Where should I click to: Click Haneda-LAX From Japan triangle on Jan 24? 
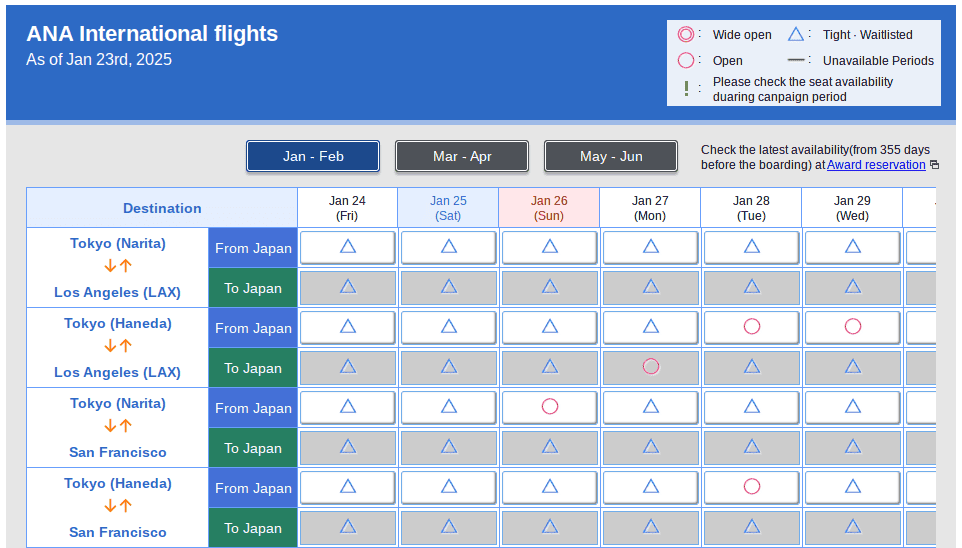(348, 326)
